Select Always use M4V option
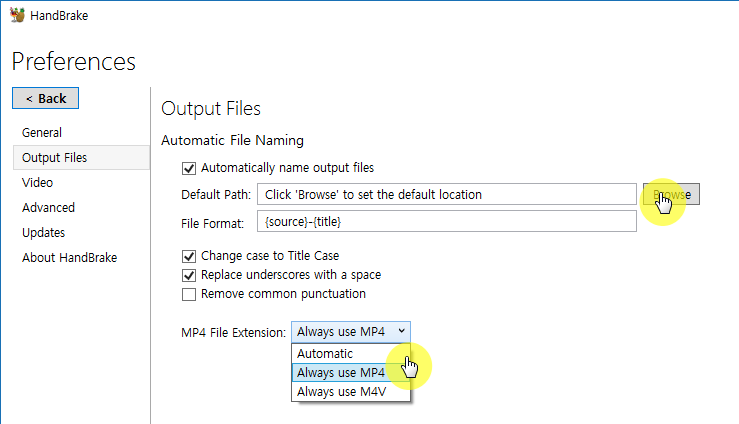Viewport: 739px width, 424px height. coord(351,391)
